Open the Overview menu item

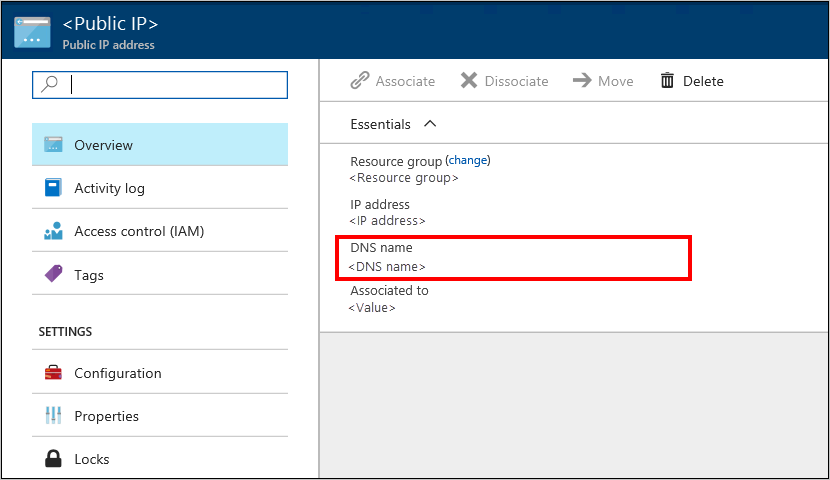(x=103, y=145)
